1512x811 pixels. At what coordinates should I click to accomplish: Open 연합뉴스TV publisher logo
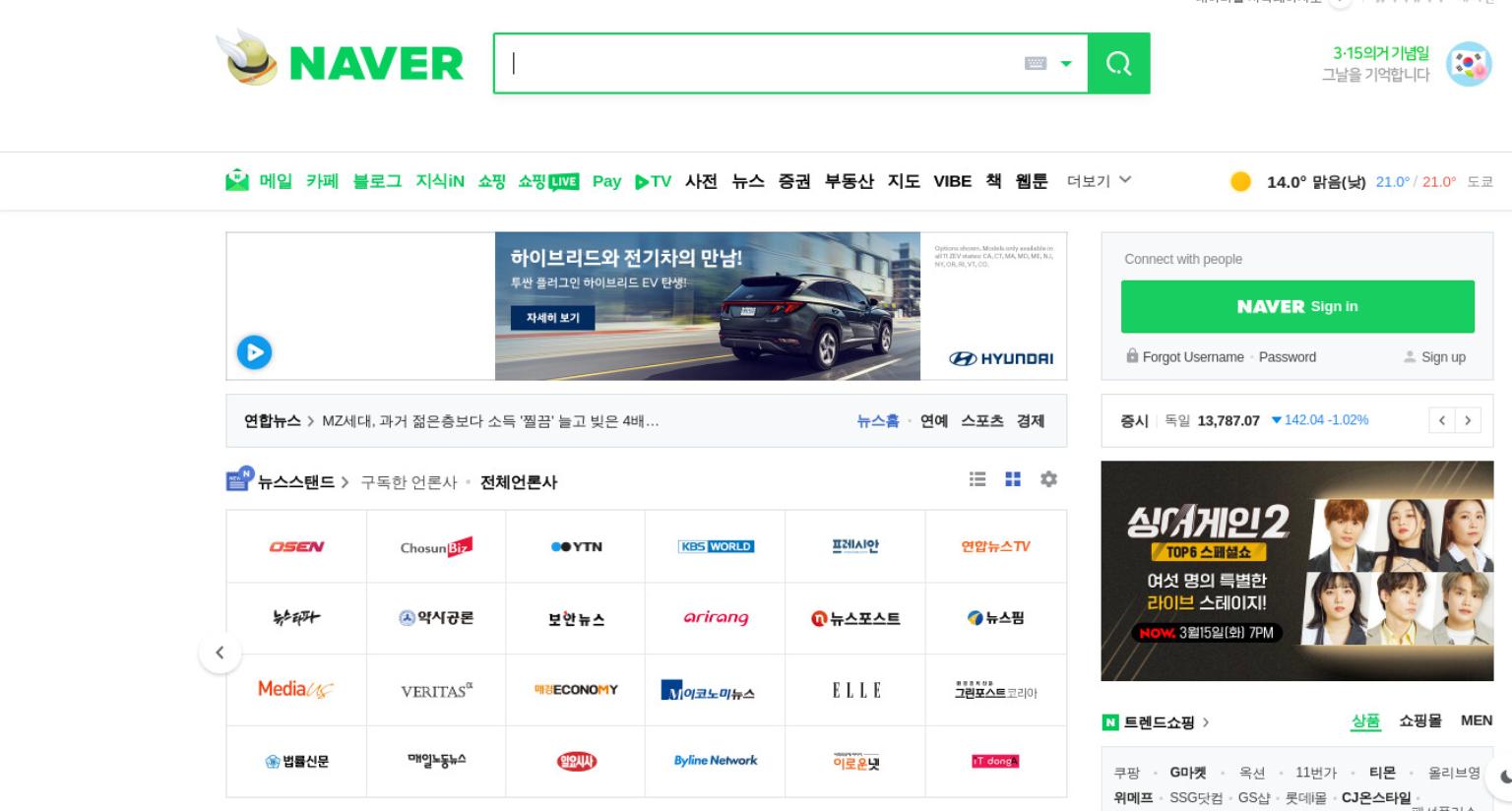[995, 546]
